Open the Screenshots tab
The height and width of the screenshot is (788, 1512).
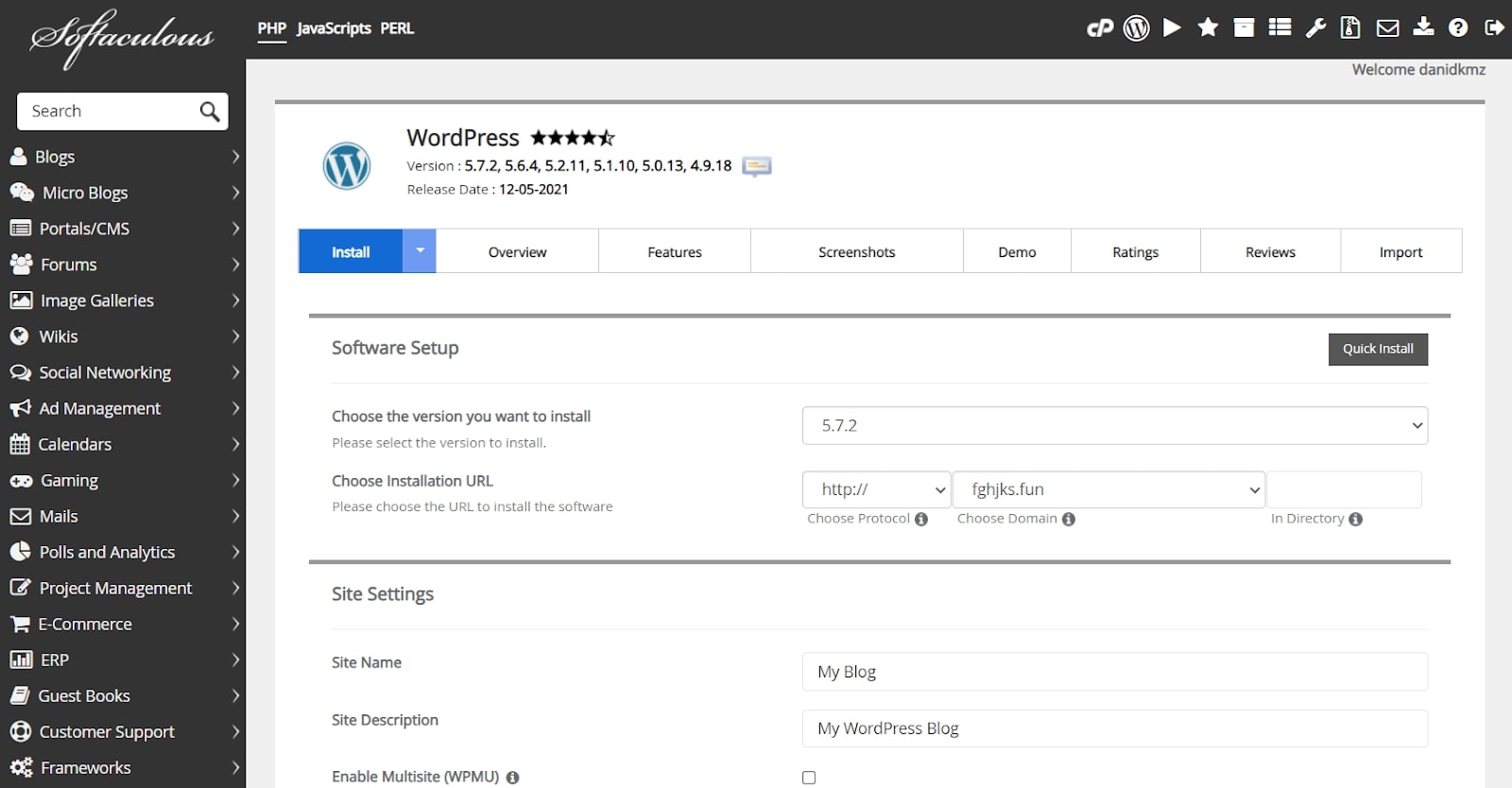pos(857,251)
